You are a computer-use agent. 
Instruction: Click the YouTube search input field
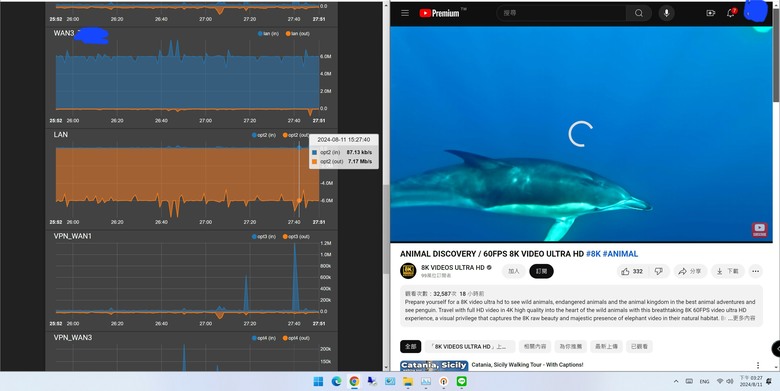561,13
